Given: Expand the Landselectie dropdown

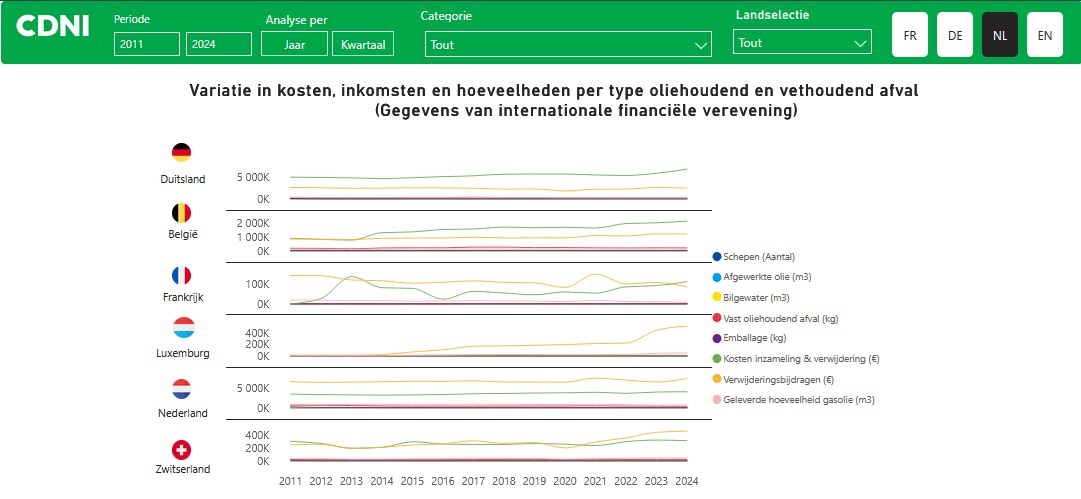Looking at the screenshot, I should (x=802, y=43).
